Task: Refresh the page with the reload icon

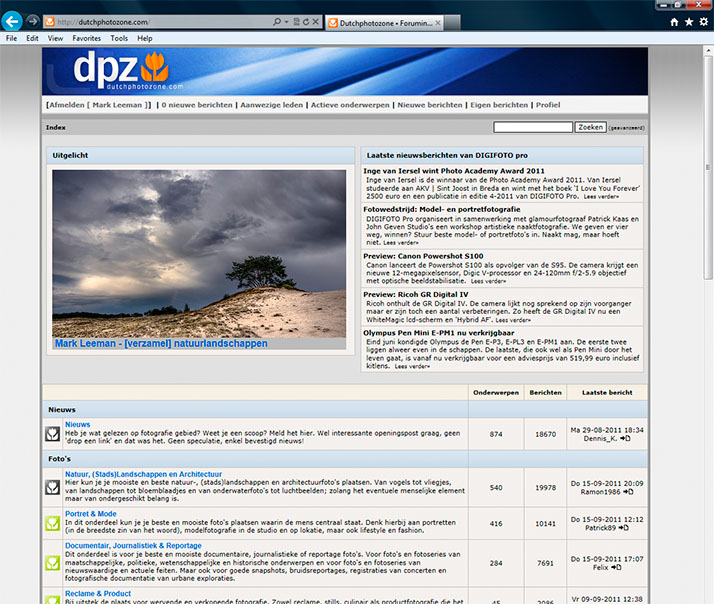Action: point(306,22)
